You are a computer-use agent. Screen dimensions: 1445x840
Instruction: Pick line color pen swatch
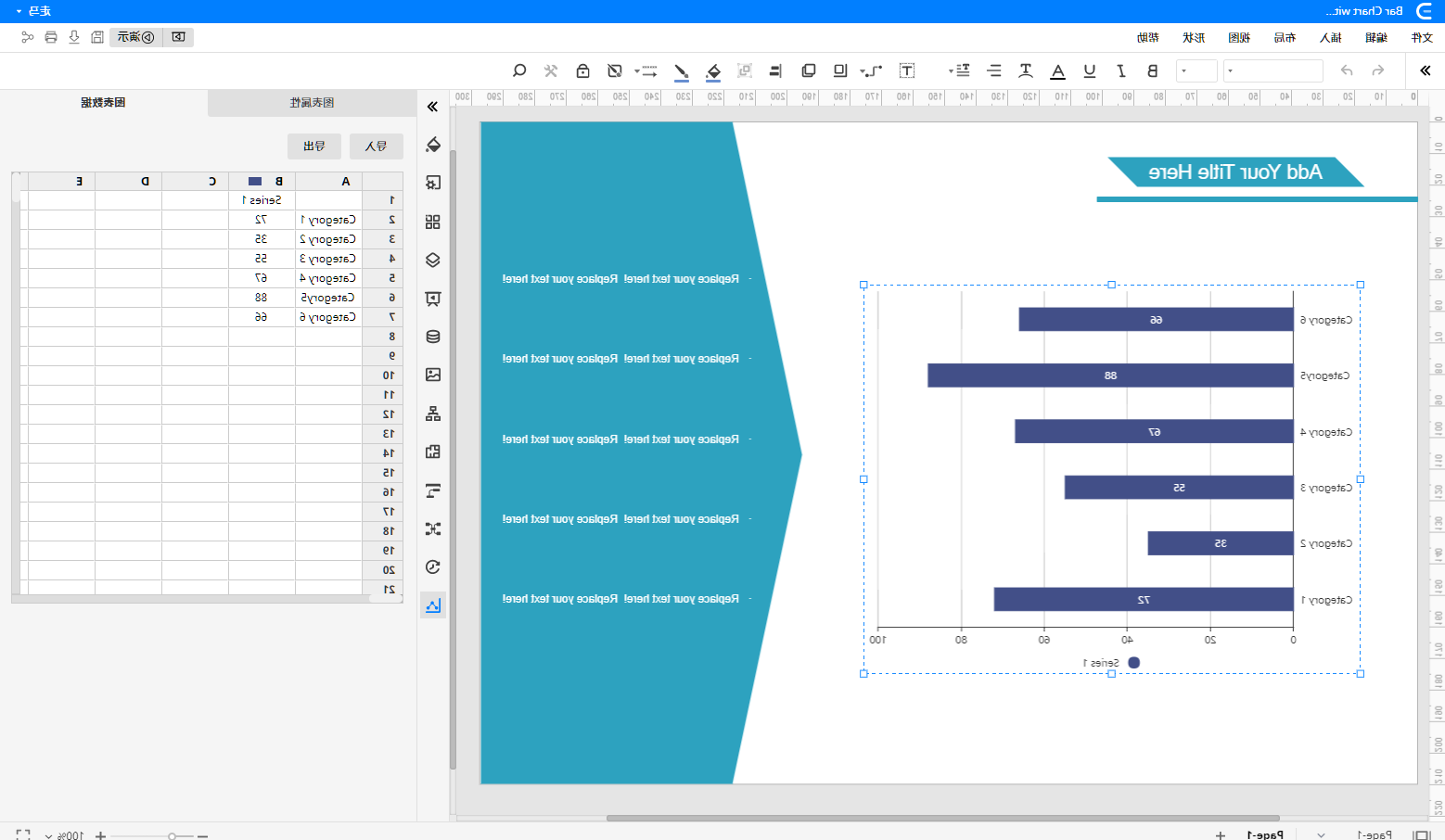(x=682, y=71)
